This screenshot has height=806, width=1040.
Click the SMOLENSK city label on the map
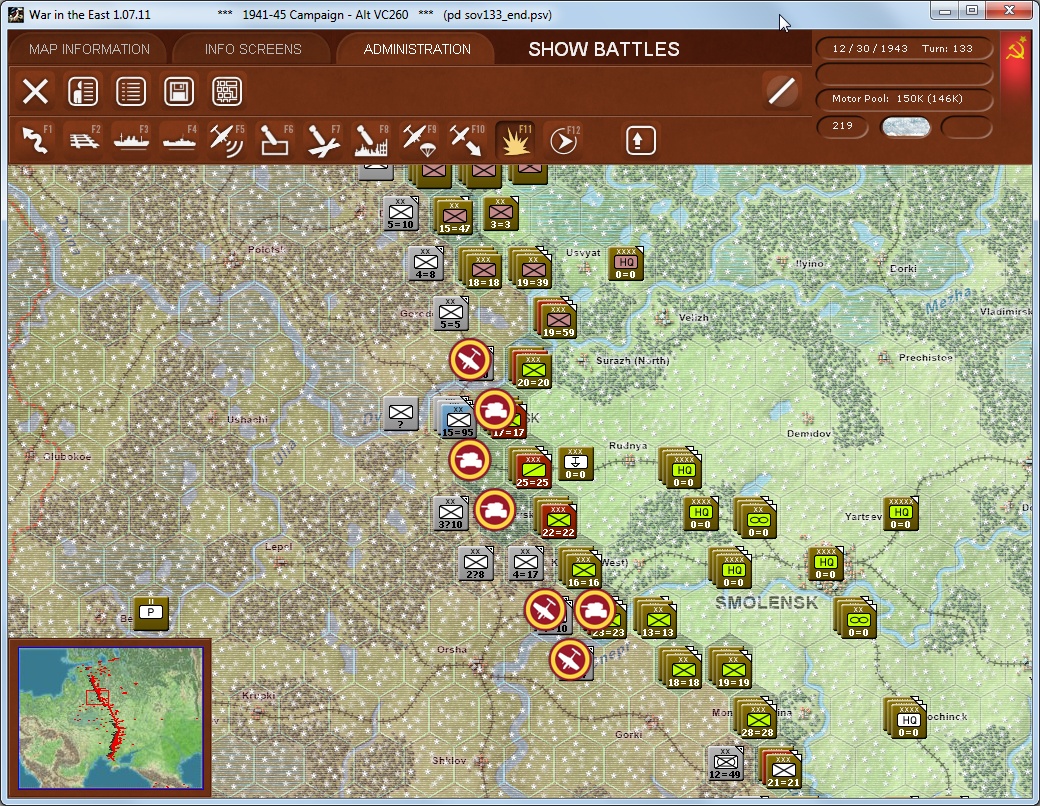[766, 602]
